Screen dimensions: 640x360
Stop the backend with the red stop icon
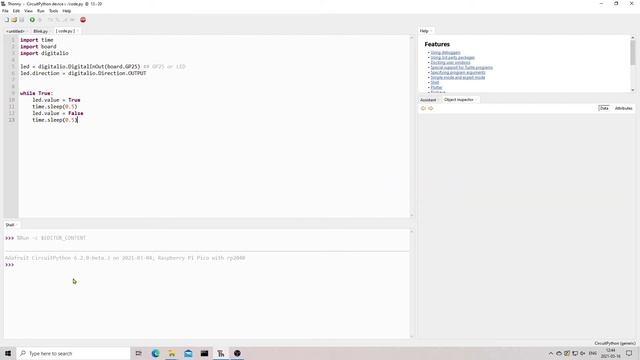click(x=83, y=20)
